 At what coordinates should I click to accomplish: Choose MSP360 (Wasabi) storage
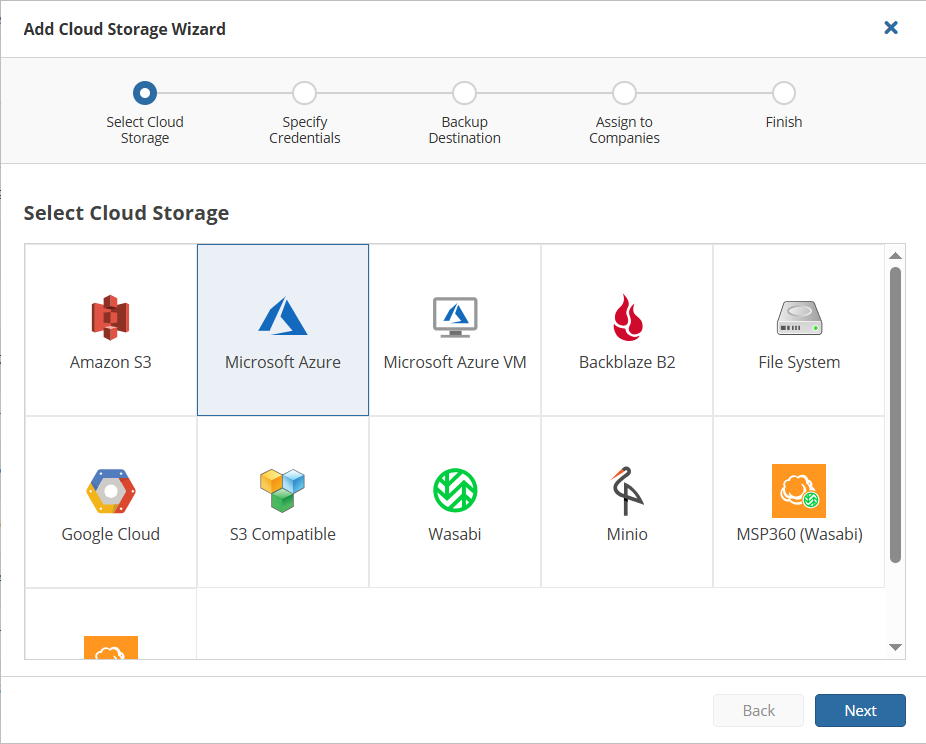[798, 501]
